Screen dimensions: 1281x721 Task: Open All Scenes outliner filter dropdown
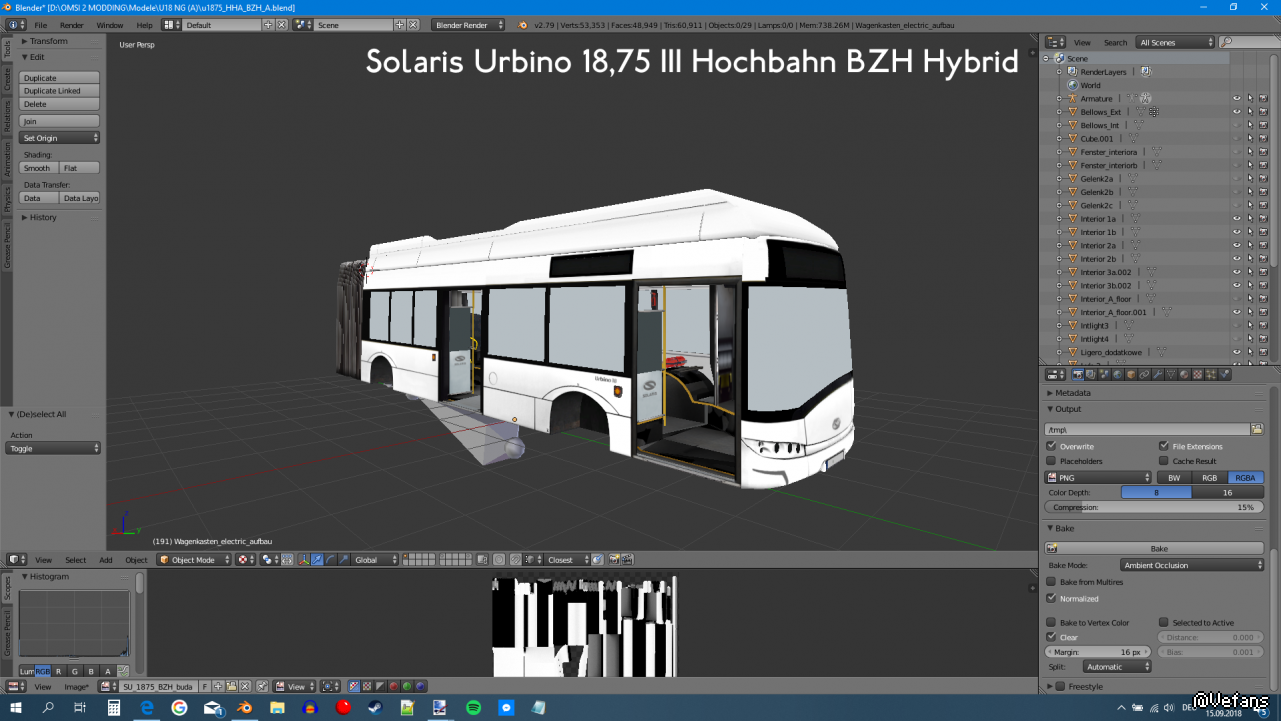(x=1175, y=43)
